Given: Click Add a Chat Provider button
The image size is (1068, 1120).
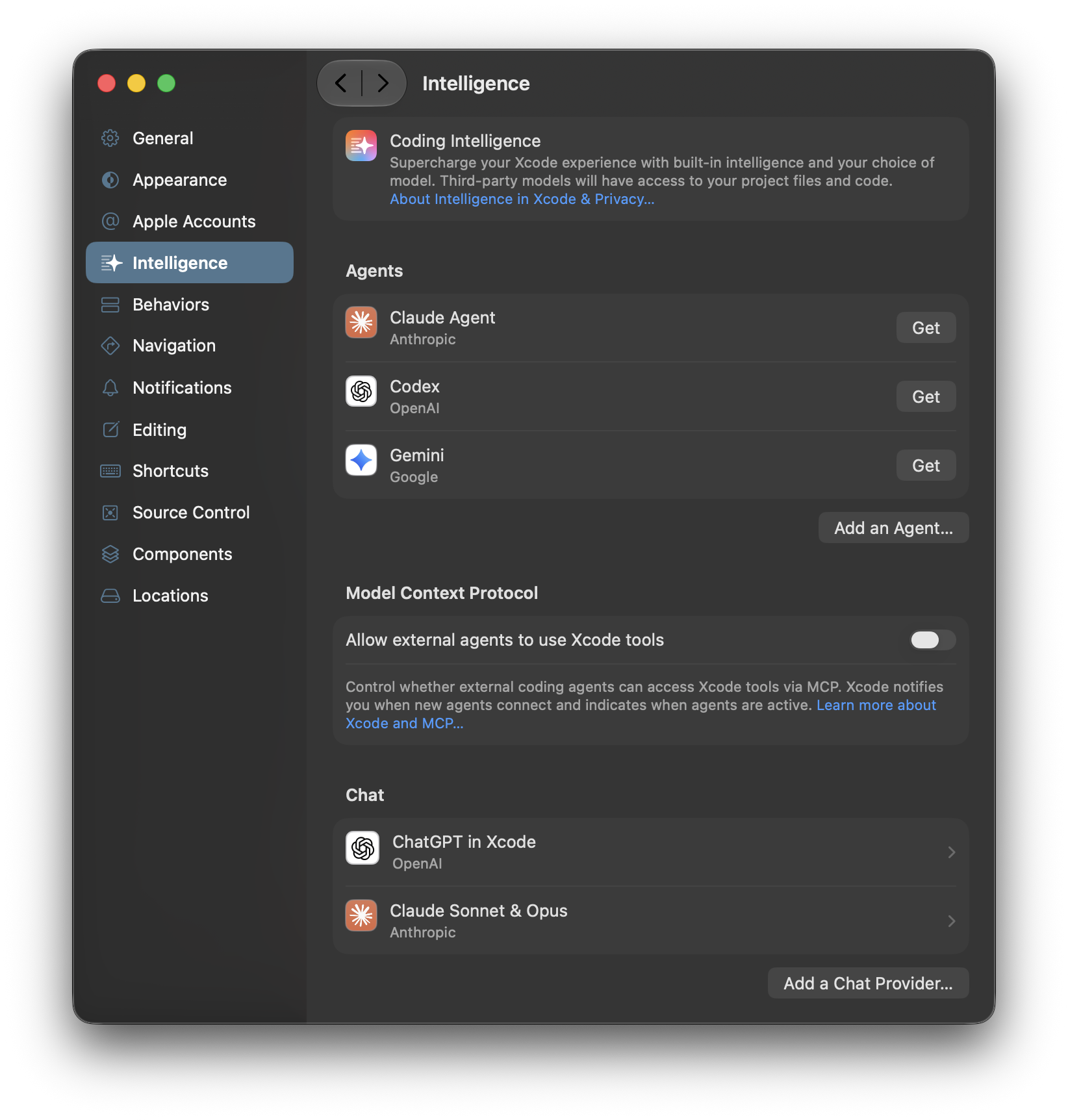Looking at the screenshot, I should 868,983.
